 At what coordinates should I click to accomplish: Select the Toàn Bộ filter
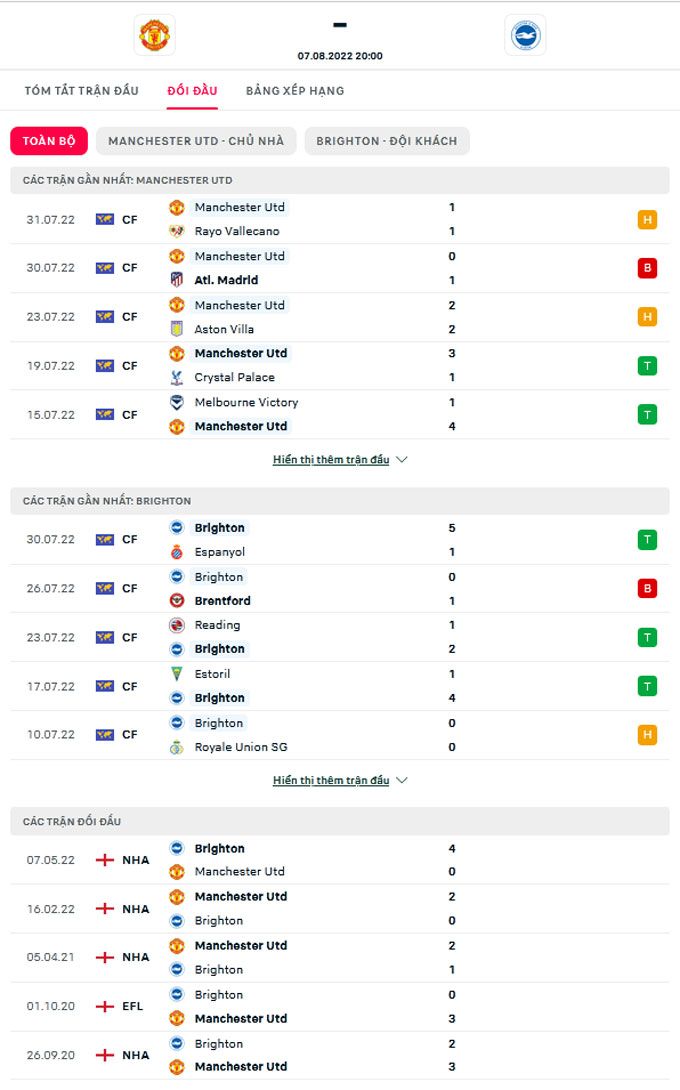[49, 141]
